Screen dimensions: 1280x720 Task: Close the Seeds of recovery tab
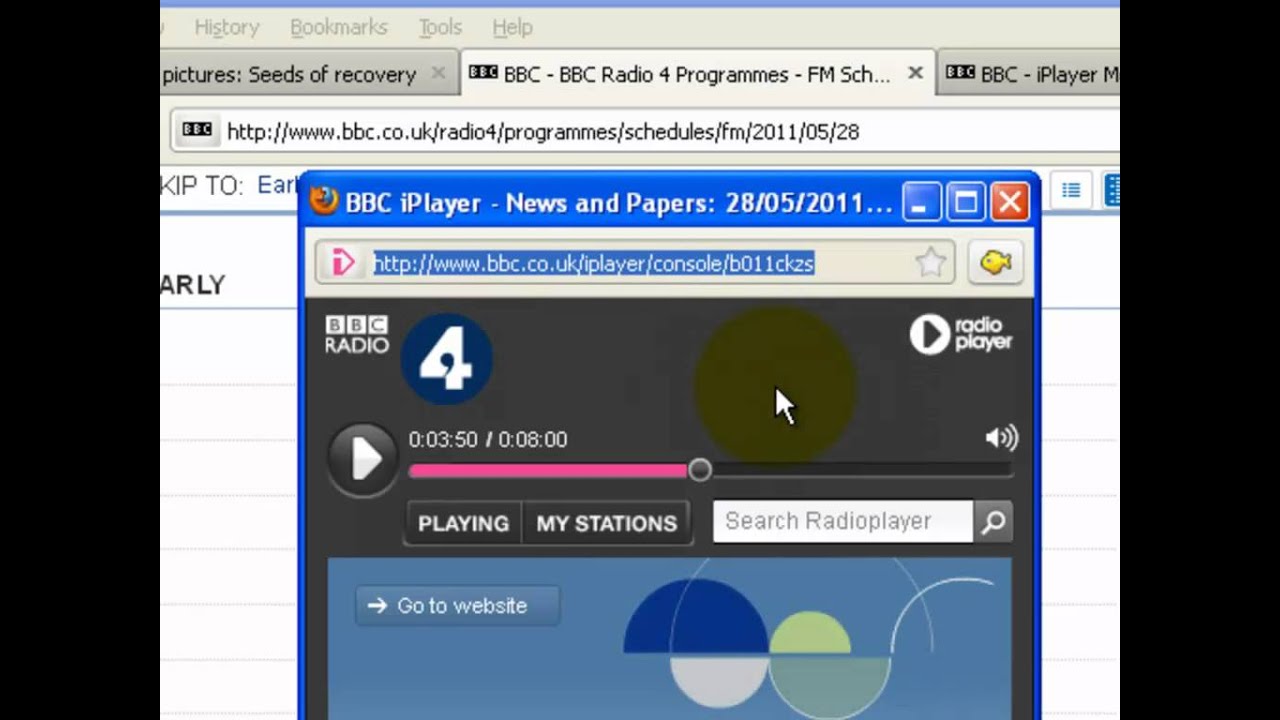(438, 73)
